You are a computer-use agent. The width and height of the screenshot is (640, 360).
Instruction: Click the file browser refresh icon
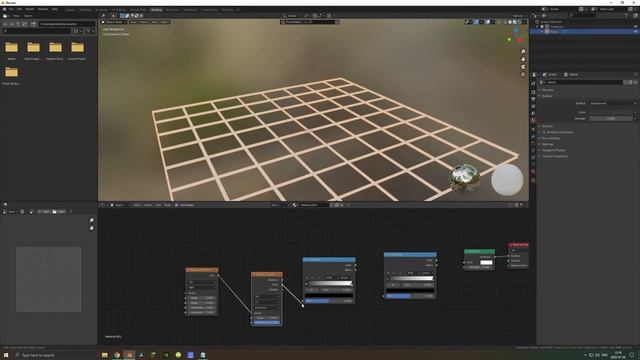[x=24, y=24]
